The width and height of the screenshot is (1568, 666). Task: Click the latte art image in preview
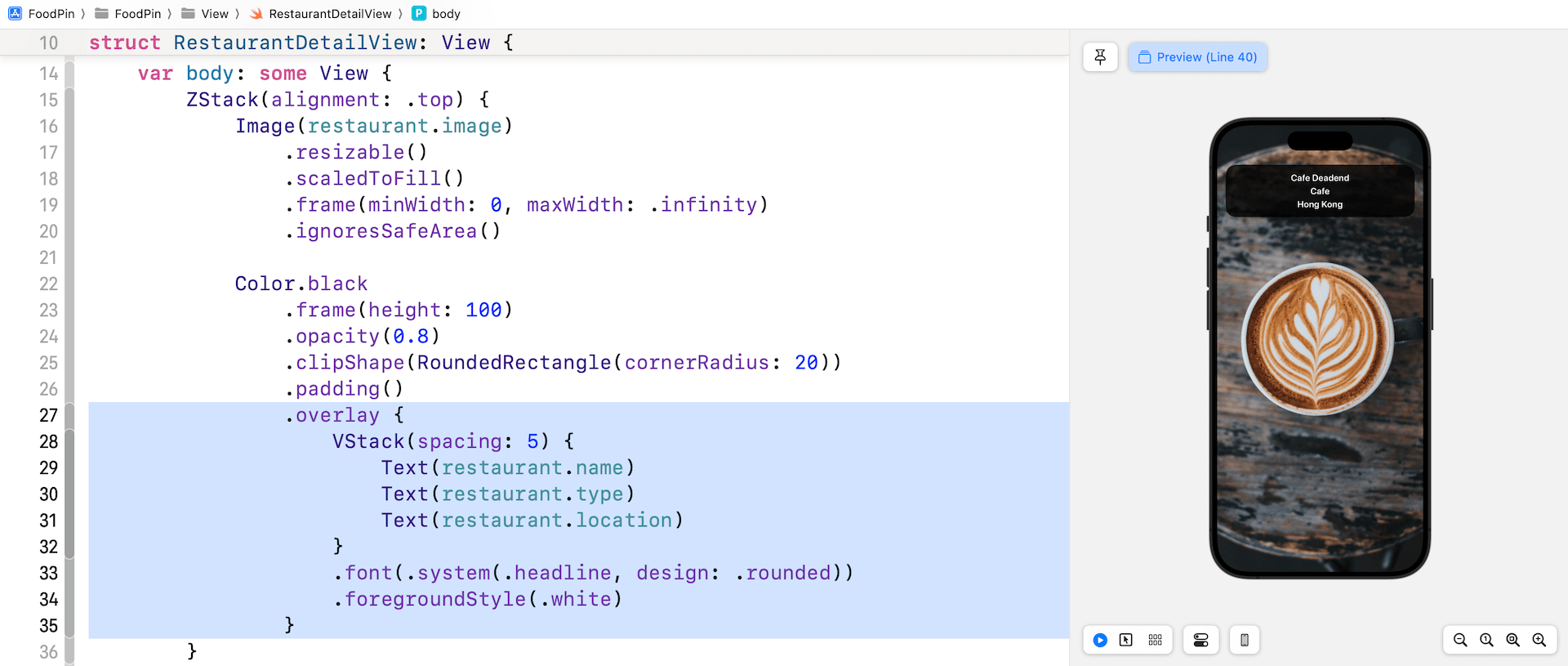1318,339
